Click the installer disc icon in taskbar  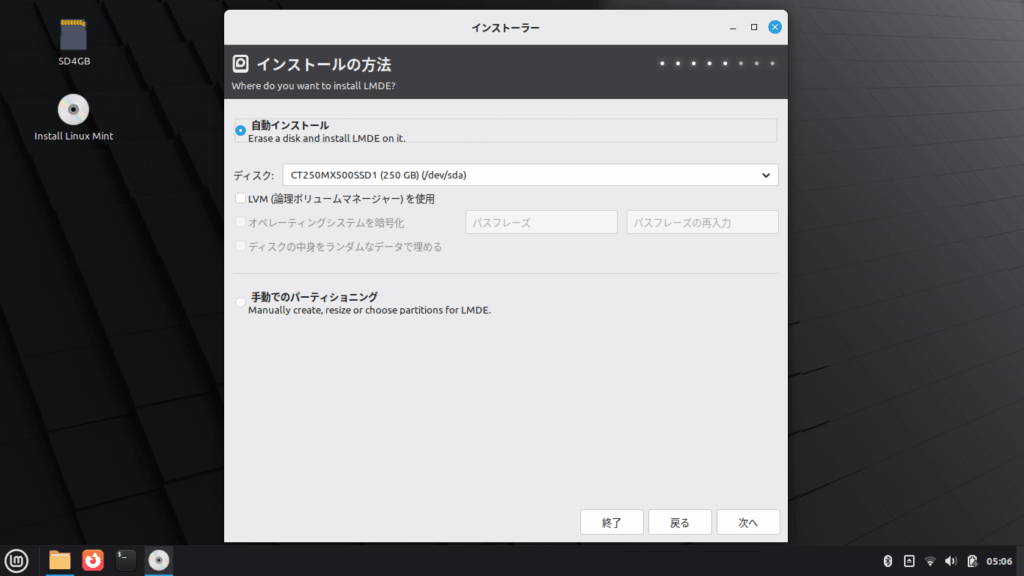[x=158, y=560]
